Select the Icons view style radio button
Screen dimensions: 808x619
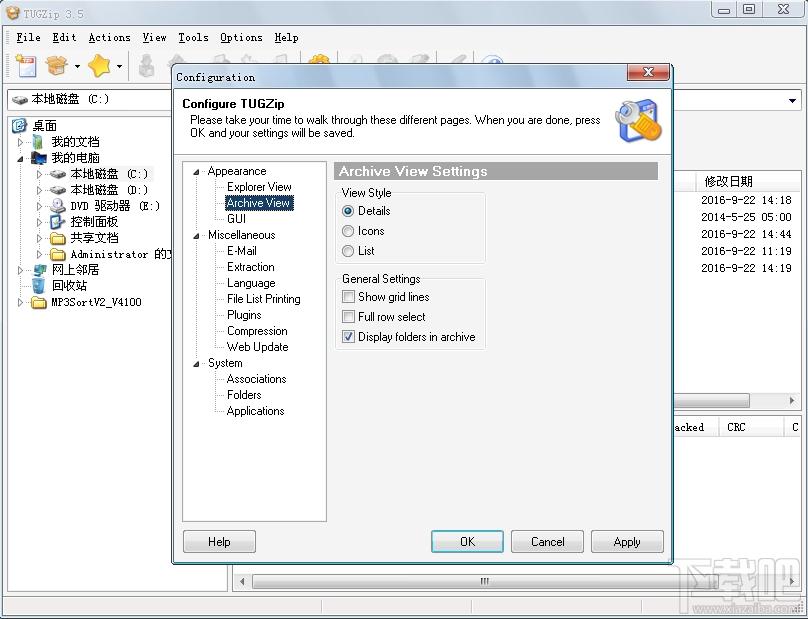[x=348, y=231]
